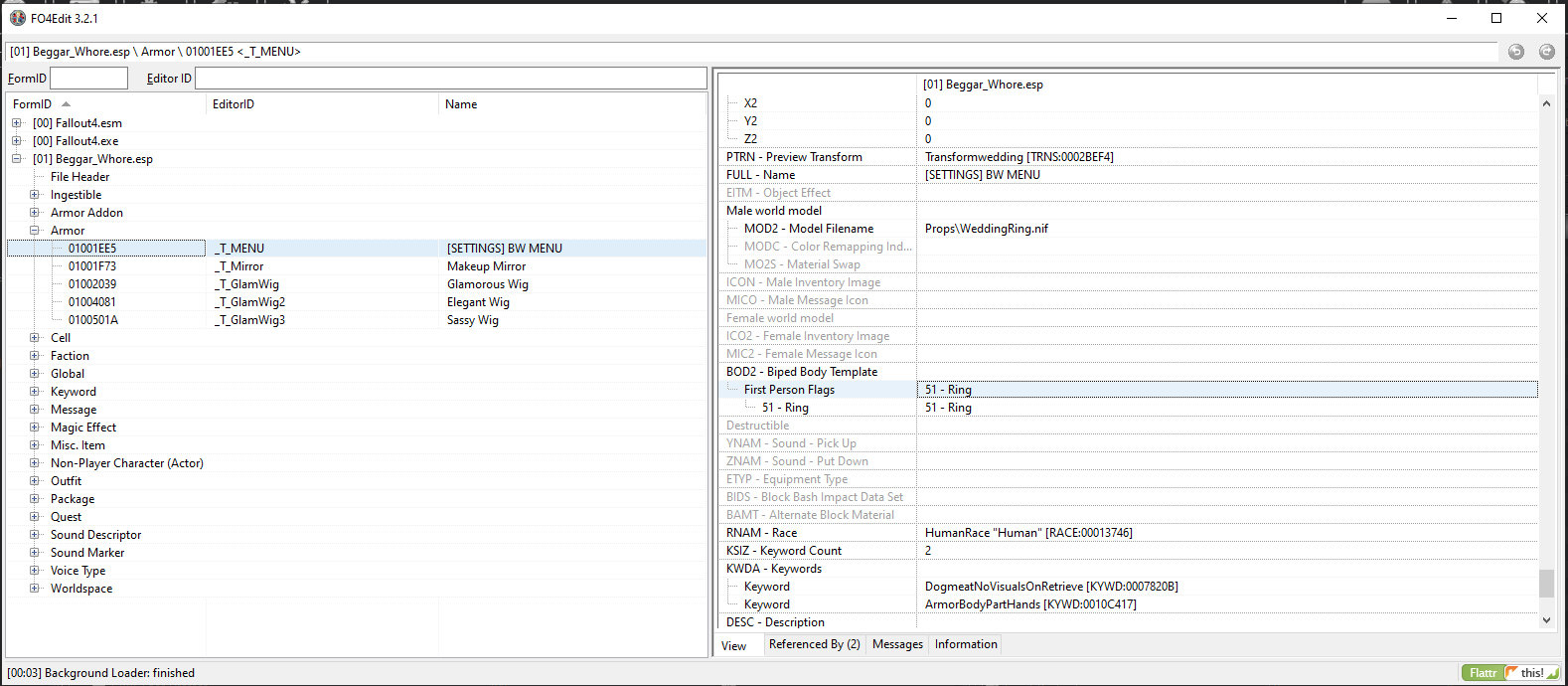Select the Outfit group label

(x=66, y=481)
